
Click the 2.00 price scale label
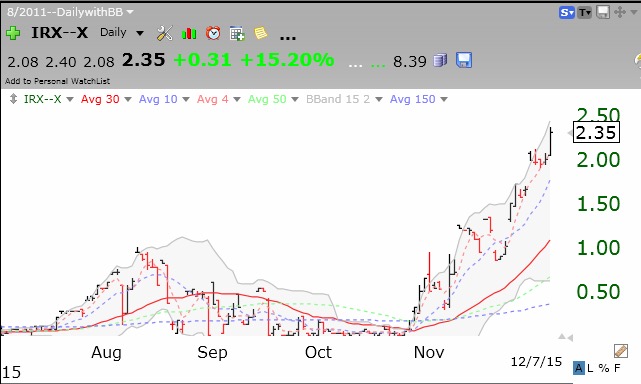tap(598, 160)
